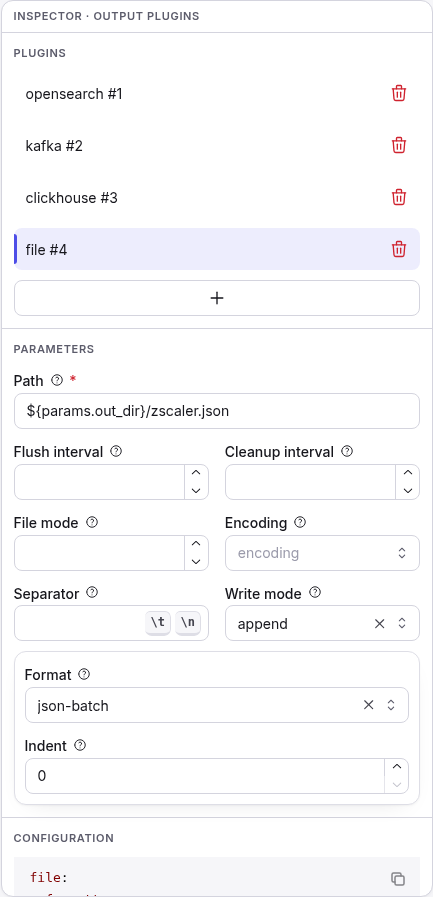This screenshot has width=433, height=897.
Task: Show help for the Path parameter
Action: (x=56, y=380)
